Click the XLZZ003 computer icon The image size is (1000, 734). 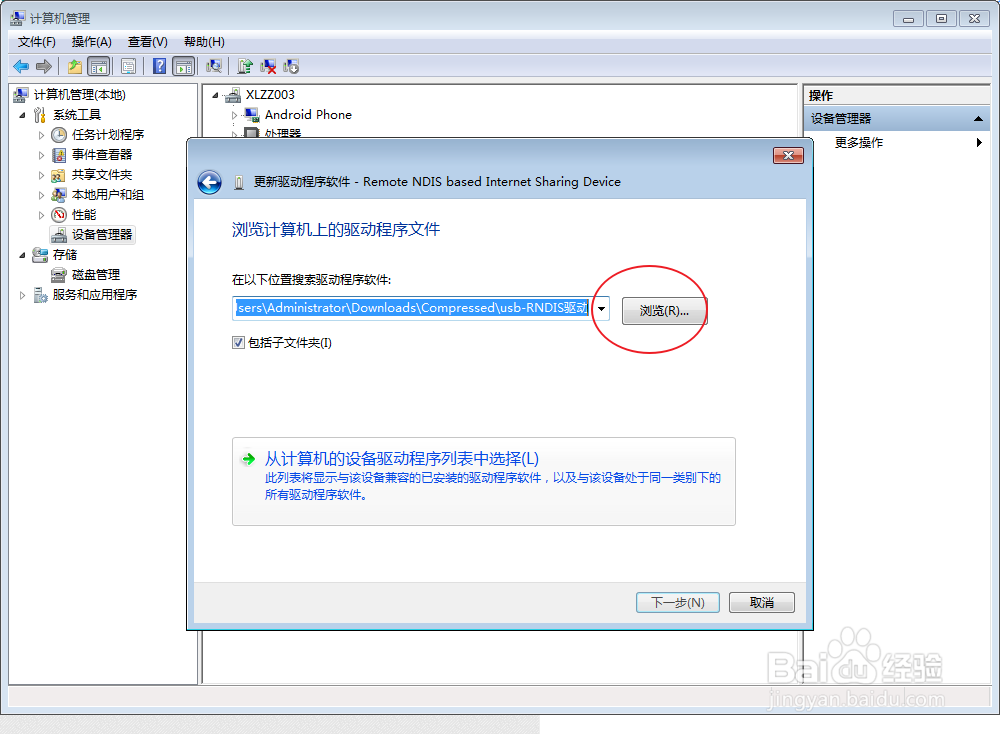[233, 95]
